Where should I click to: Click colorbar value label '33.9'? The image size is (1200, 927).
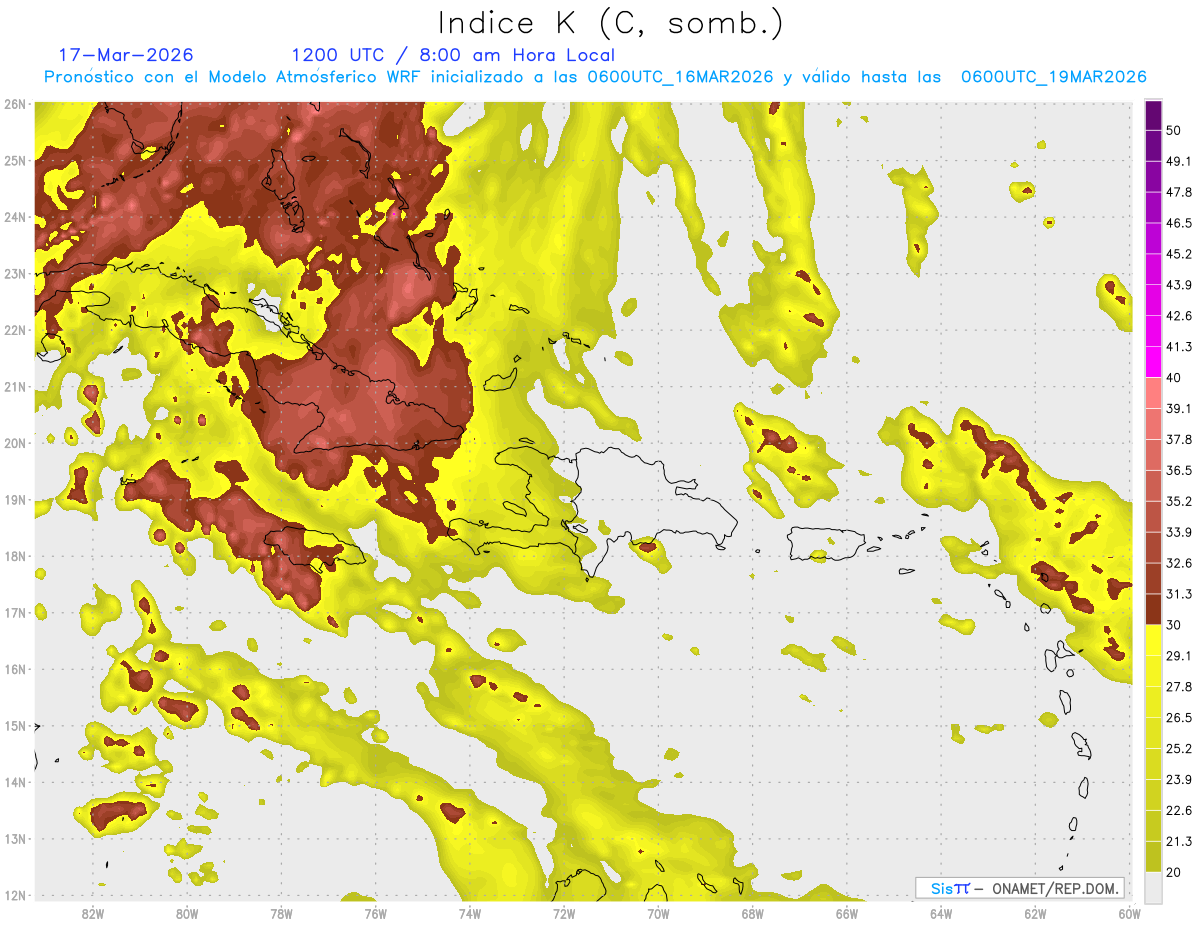[x=1179, y=532]
